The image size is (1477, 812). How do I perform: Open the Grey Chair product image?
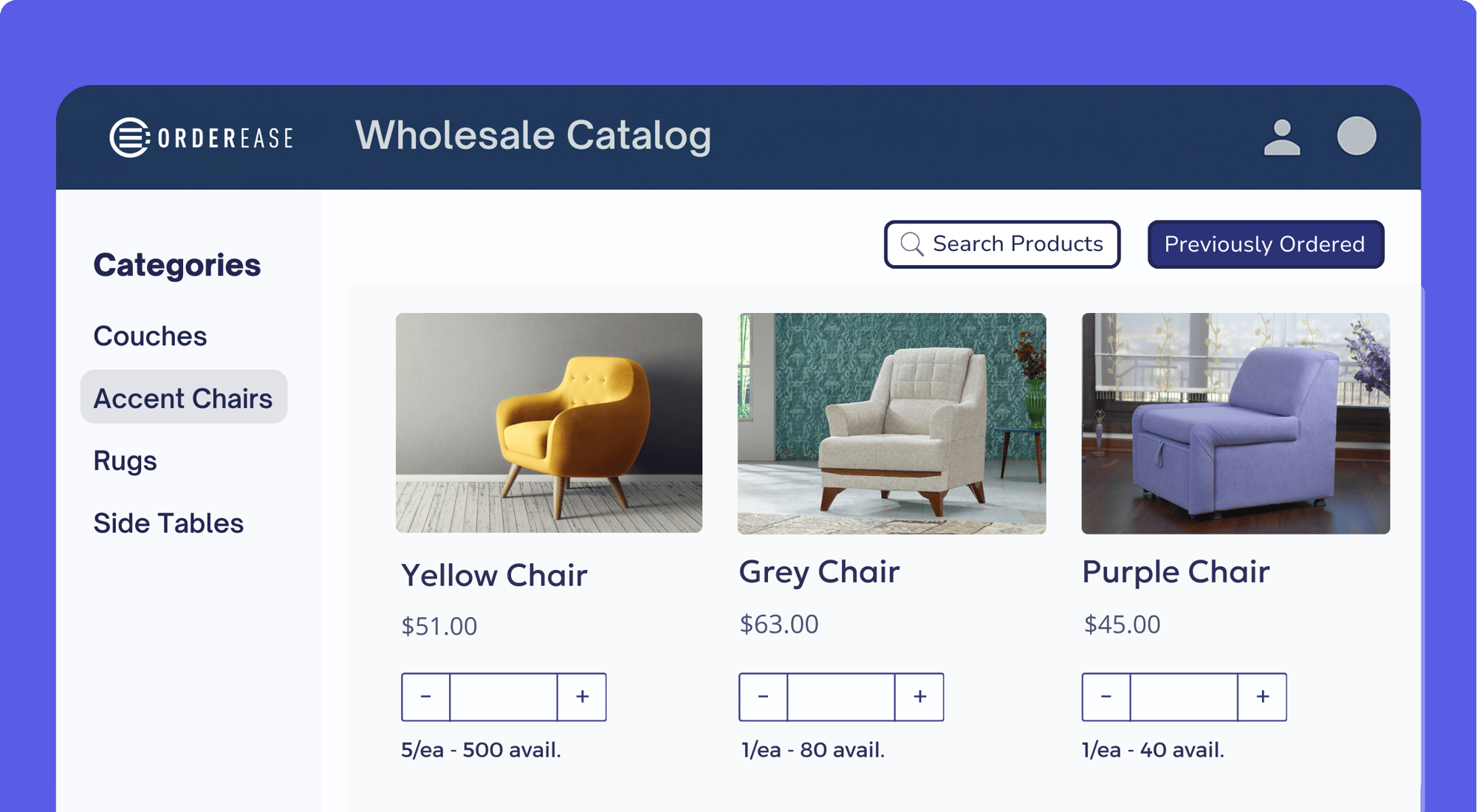click(x=891, y=423)
